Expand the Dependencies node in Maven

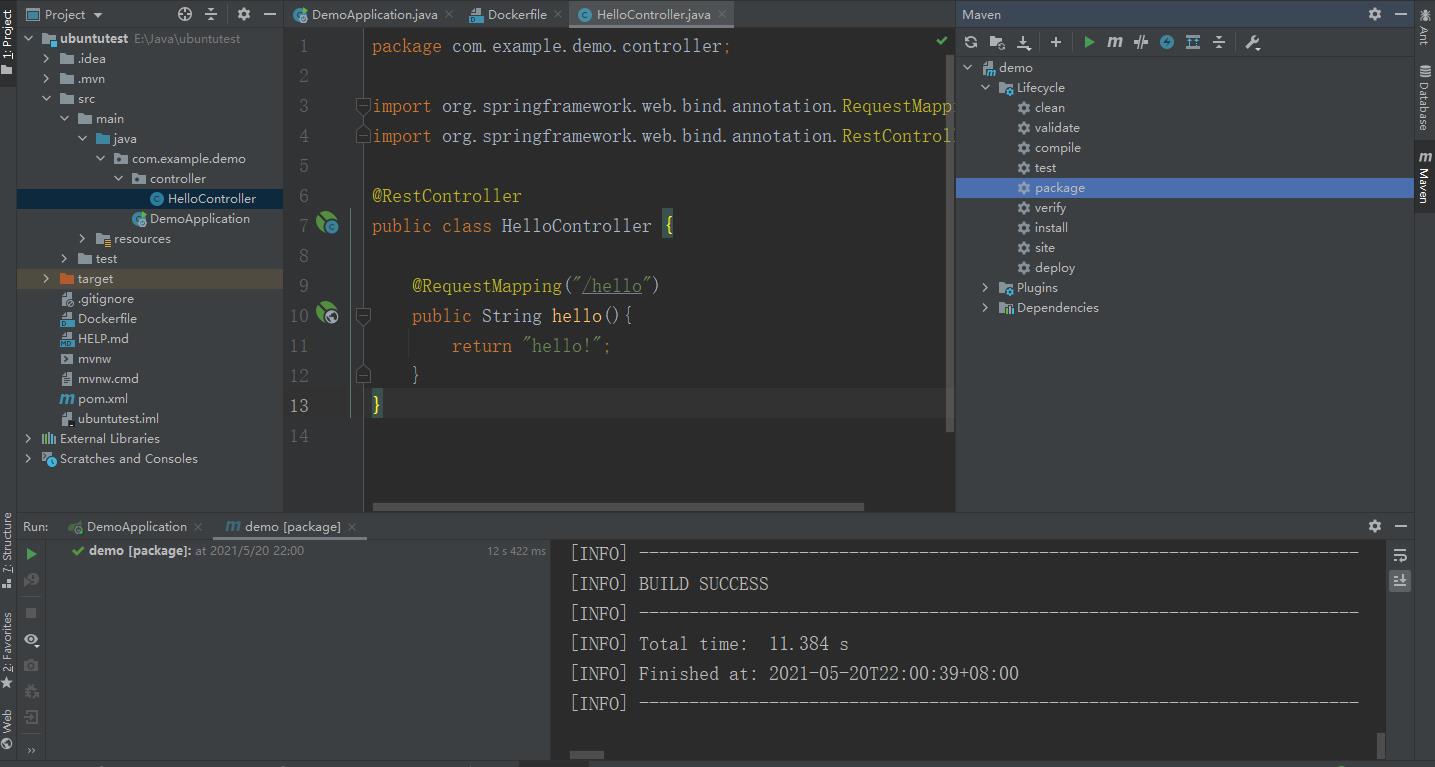pos(986,308)
